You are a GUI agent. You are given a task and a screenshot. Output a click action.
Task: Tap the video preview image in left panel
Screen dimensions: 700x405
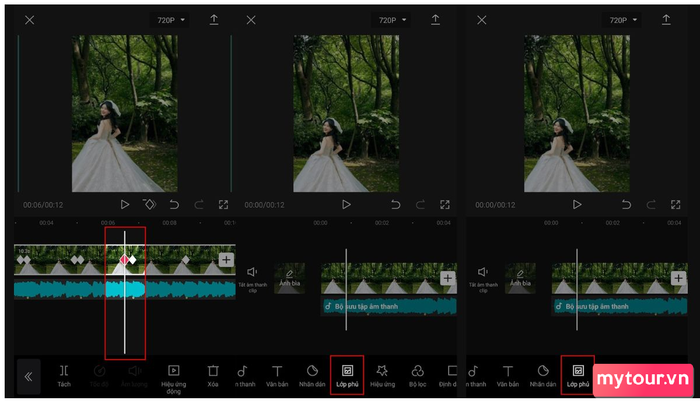125,113
